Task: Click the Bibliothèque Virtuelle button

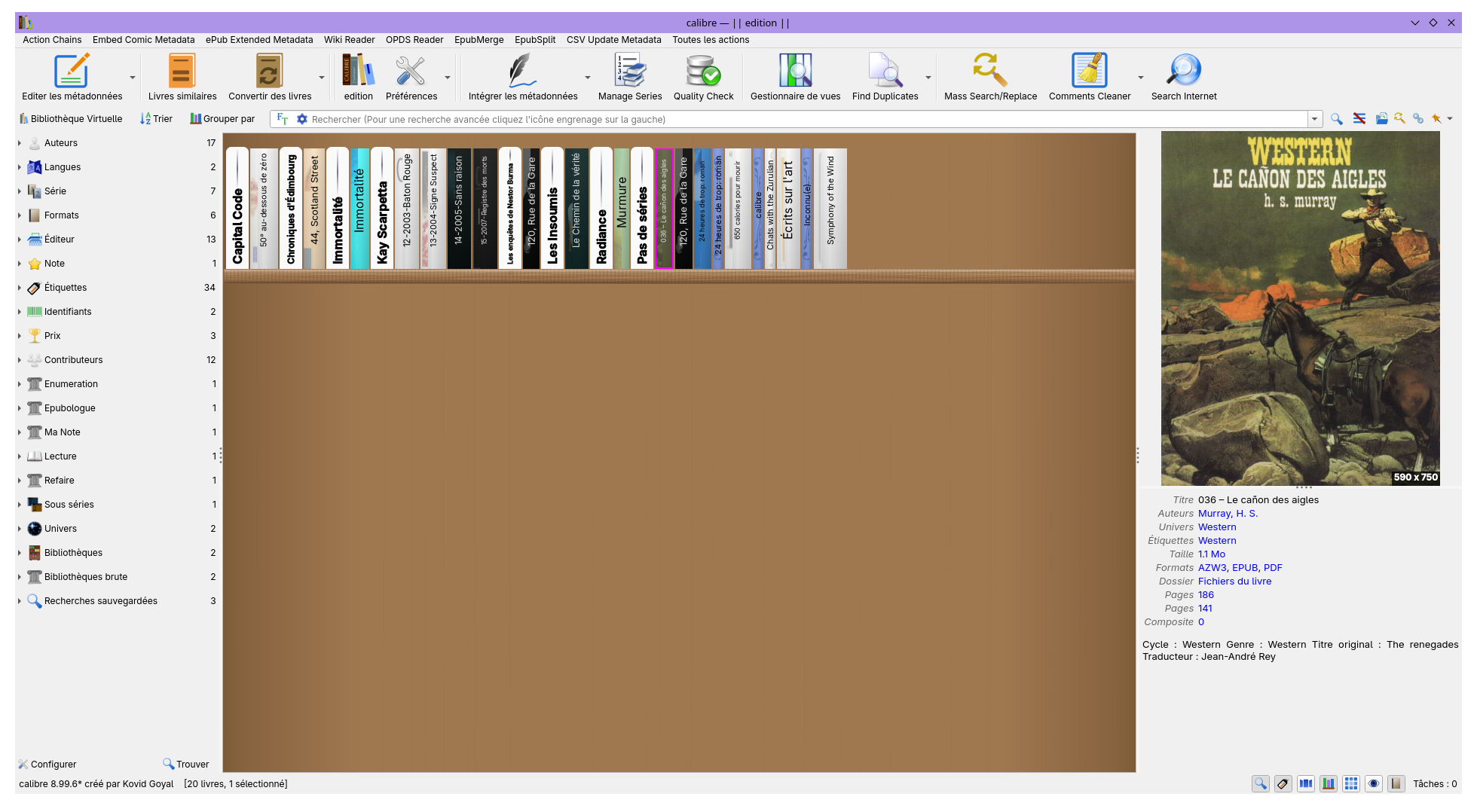Action: 69,119
